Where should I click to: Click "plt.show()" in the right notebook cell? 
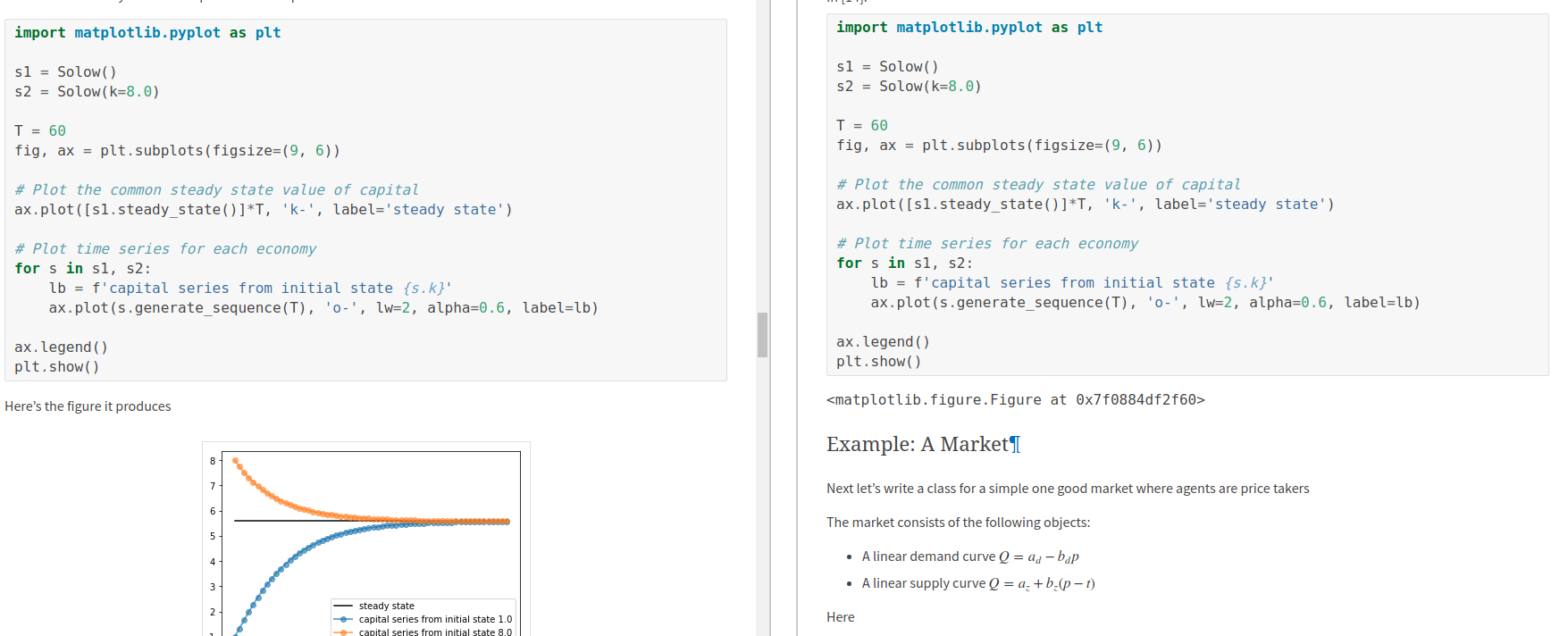tap(878, 362)
